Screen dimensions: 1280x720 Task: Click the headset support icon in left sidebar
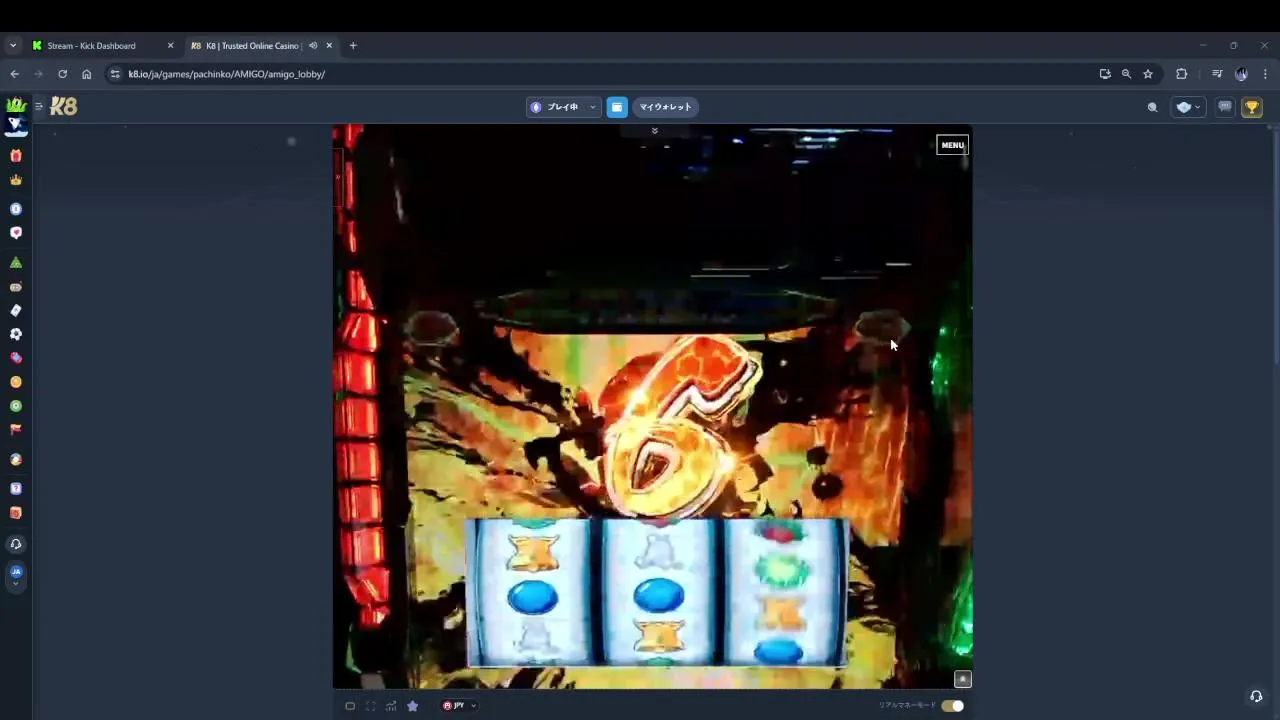point(16,544)
